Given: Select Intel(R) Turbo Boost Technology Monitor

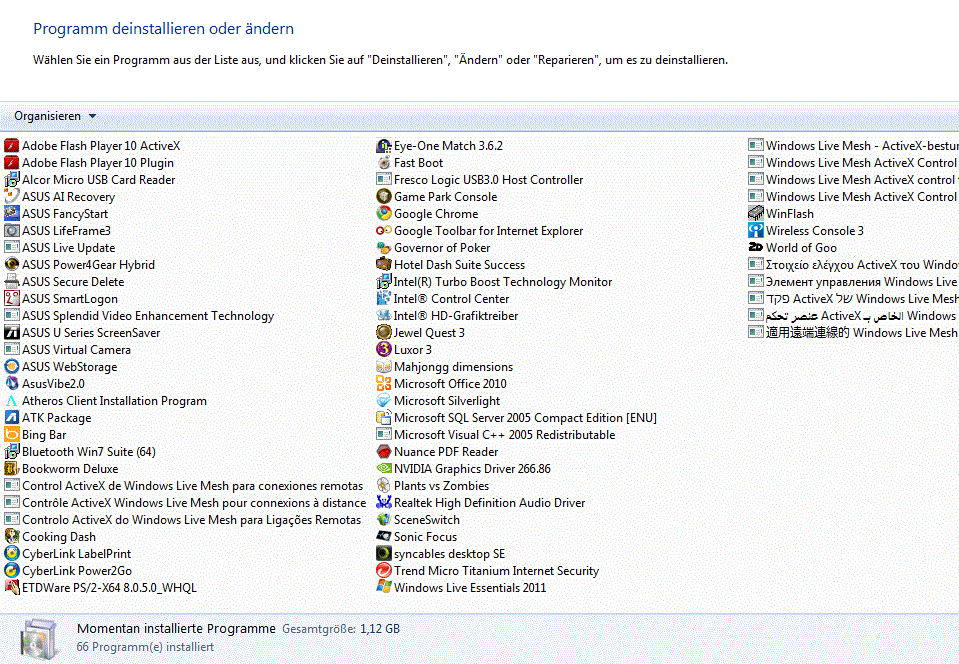Looking at the screenshot, I should coord(494,282).
